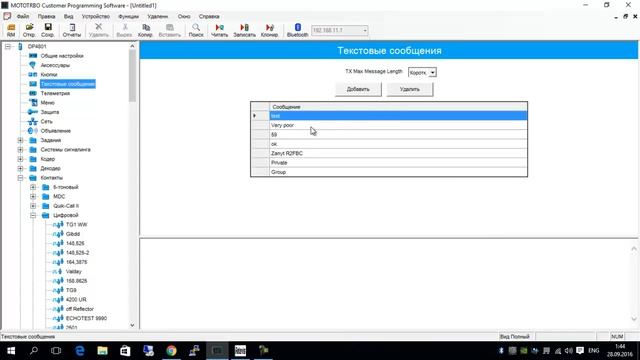Expand the MDC folder

tap(33, 197)
